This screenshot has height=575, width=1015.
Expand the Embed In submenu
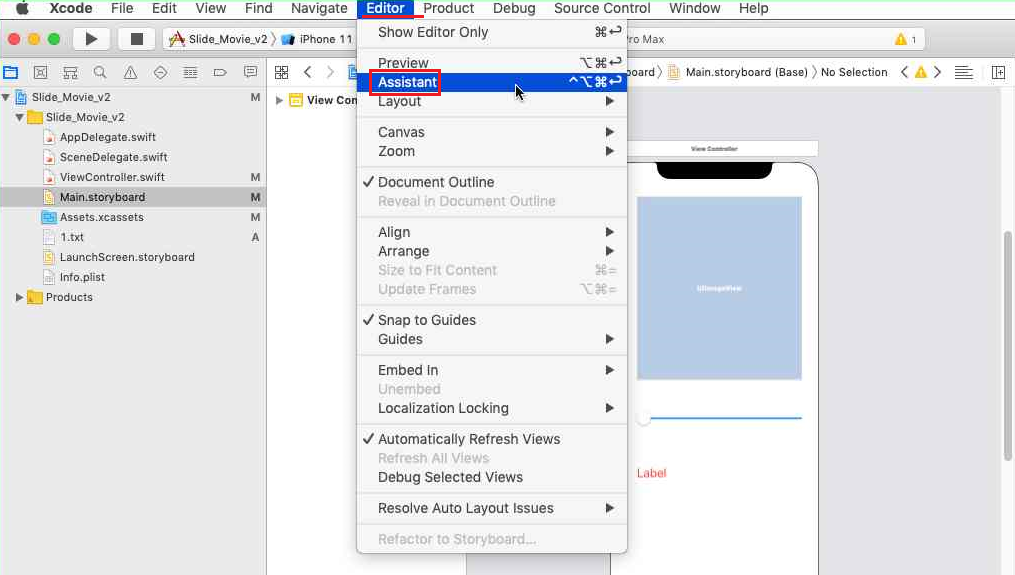pyautogui.click(x=492, y=370)
